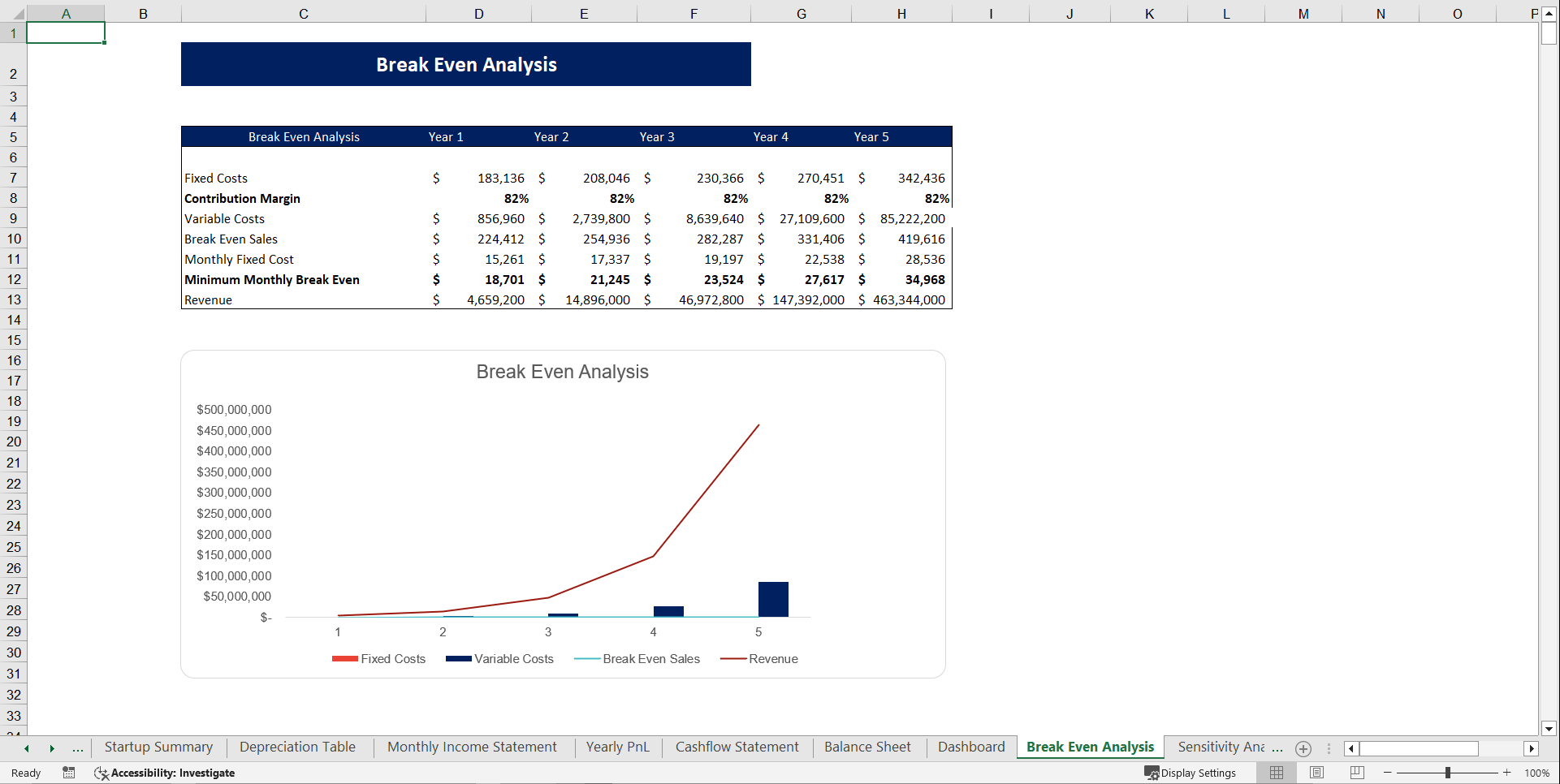Screen dimensions: 1560x784
Task: Click the hidden sheets ellipsis at left of tabs
Action: [x=78, y=748]
